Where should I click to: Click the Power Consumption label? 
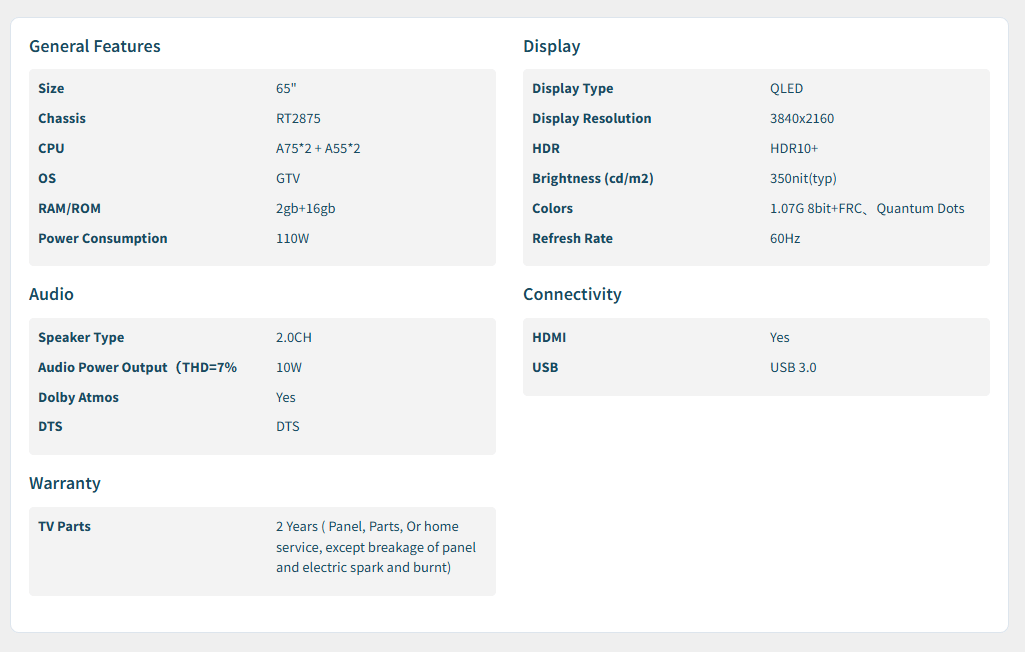click(102, 238)
